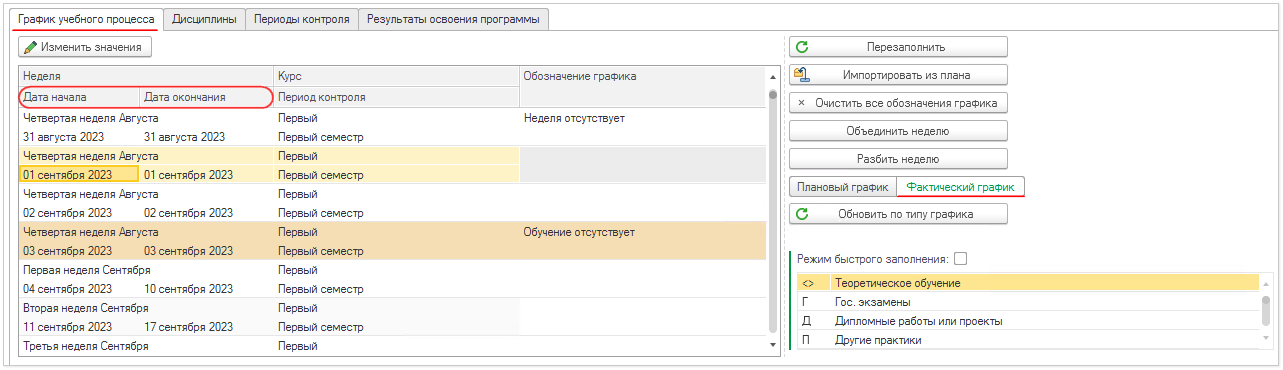Click the Период контроля column header
Image resolution: width=1283 pixels, height=370 pixels.
point(396,97)
